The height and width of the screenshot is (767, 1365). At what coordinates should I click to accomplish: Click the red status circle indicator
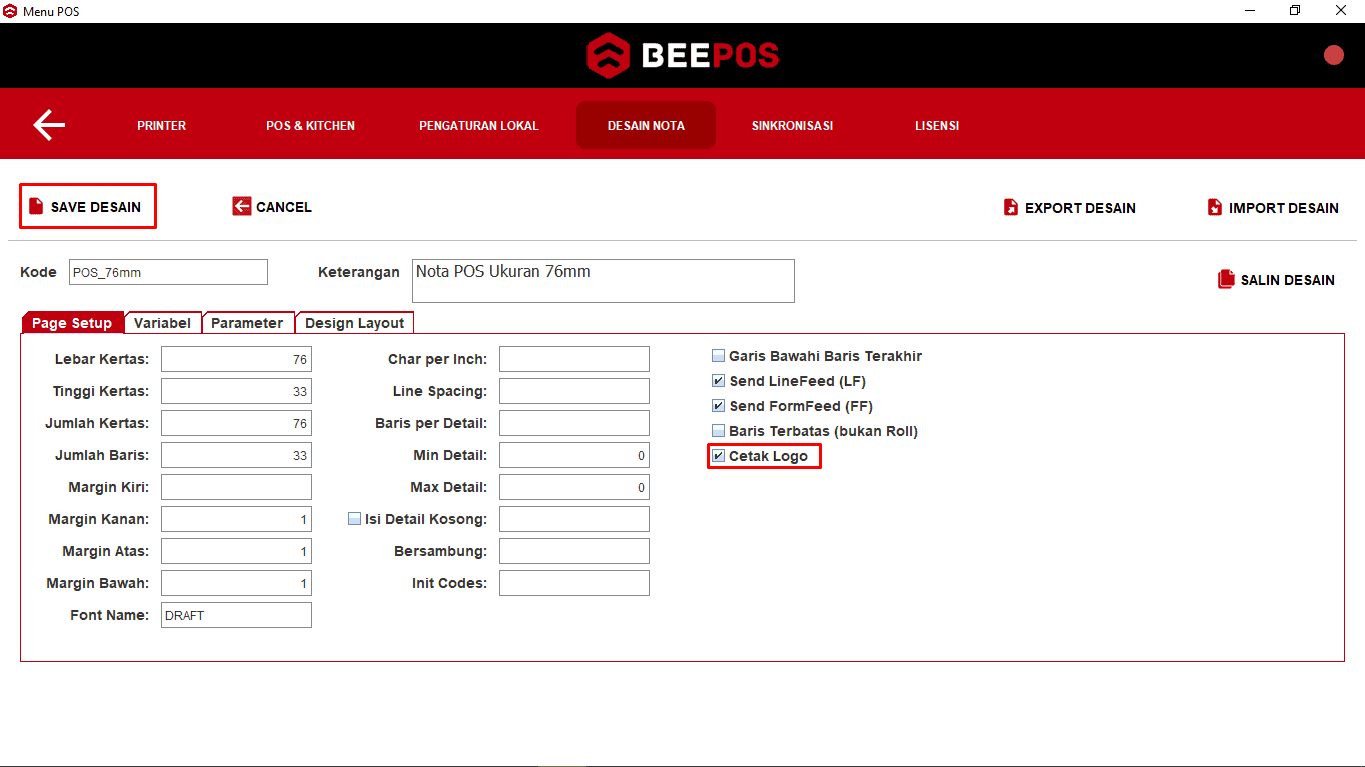[x=1333, y=55]
